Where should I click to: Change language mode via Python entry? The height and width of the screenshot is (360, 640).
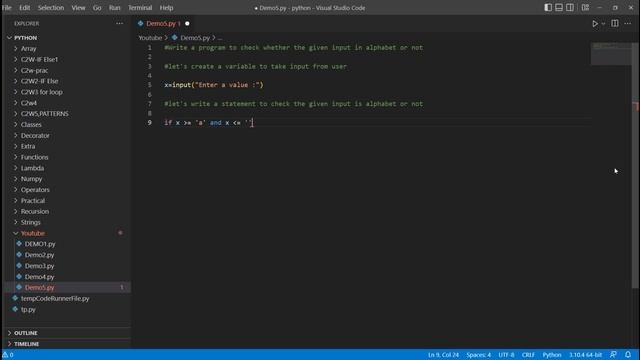(552, 355)
